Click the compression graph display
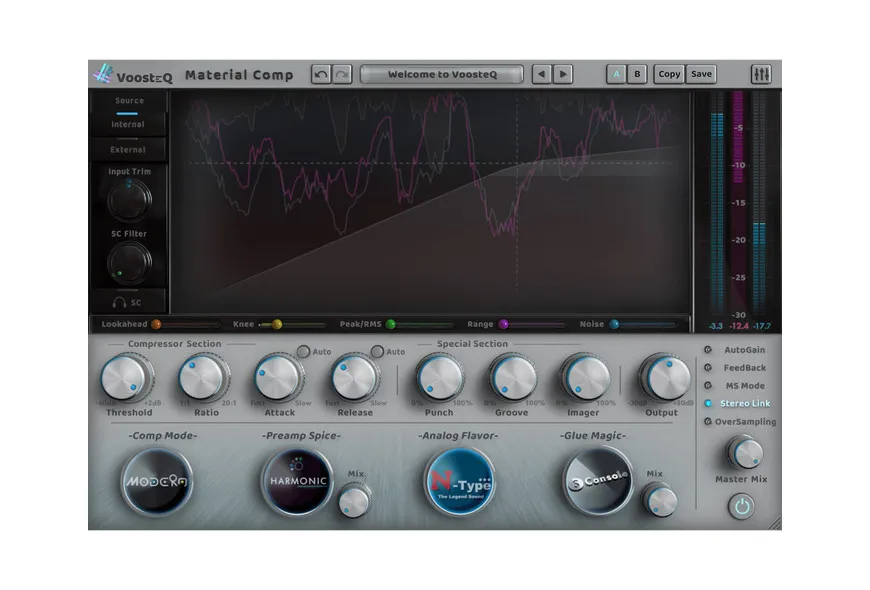The image size is (870, 590). pyautogui.click(x=431, y=202)
